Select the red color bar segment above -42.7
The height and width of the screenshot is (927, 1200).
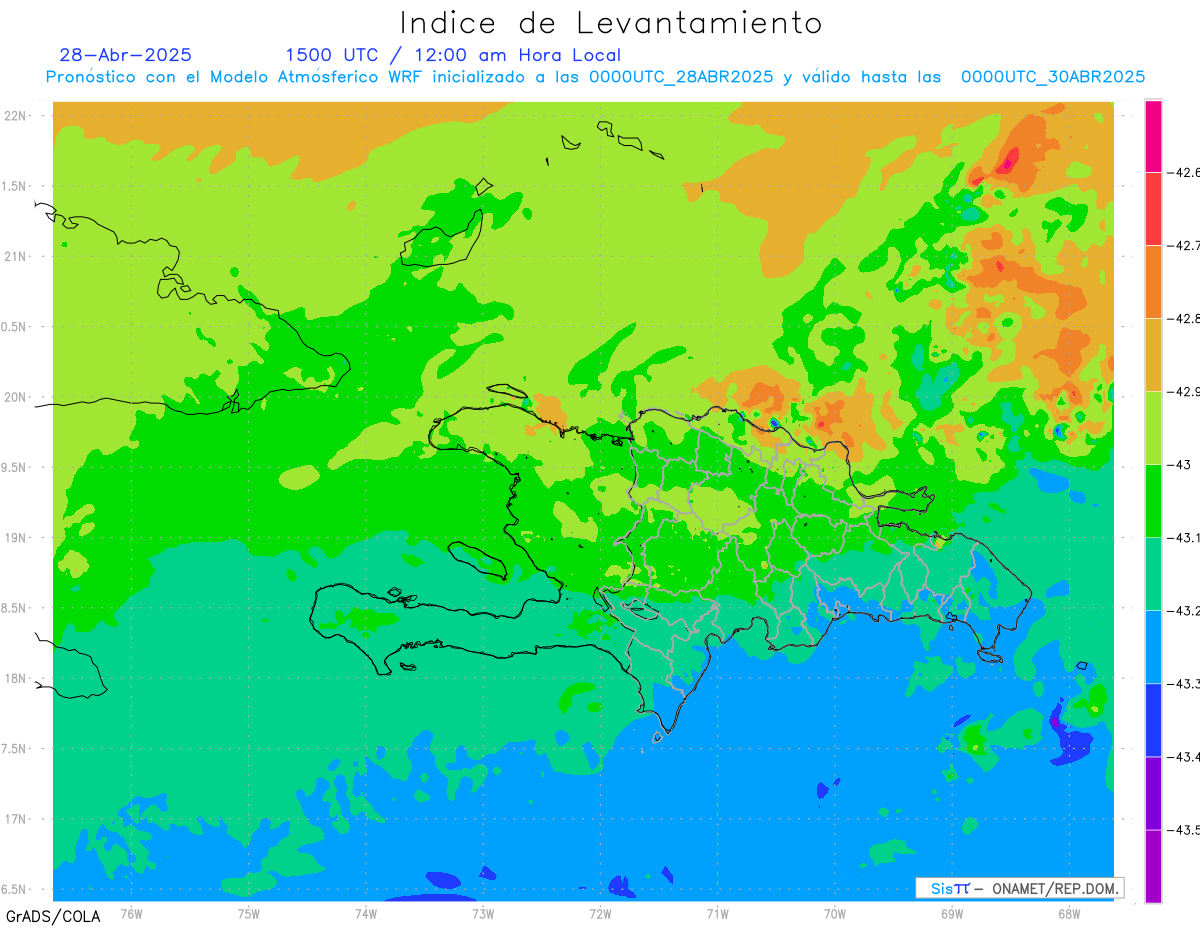(1153, 208)
